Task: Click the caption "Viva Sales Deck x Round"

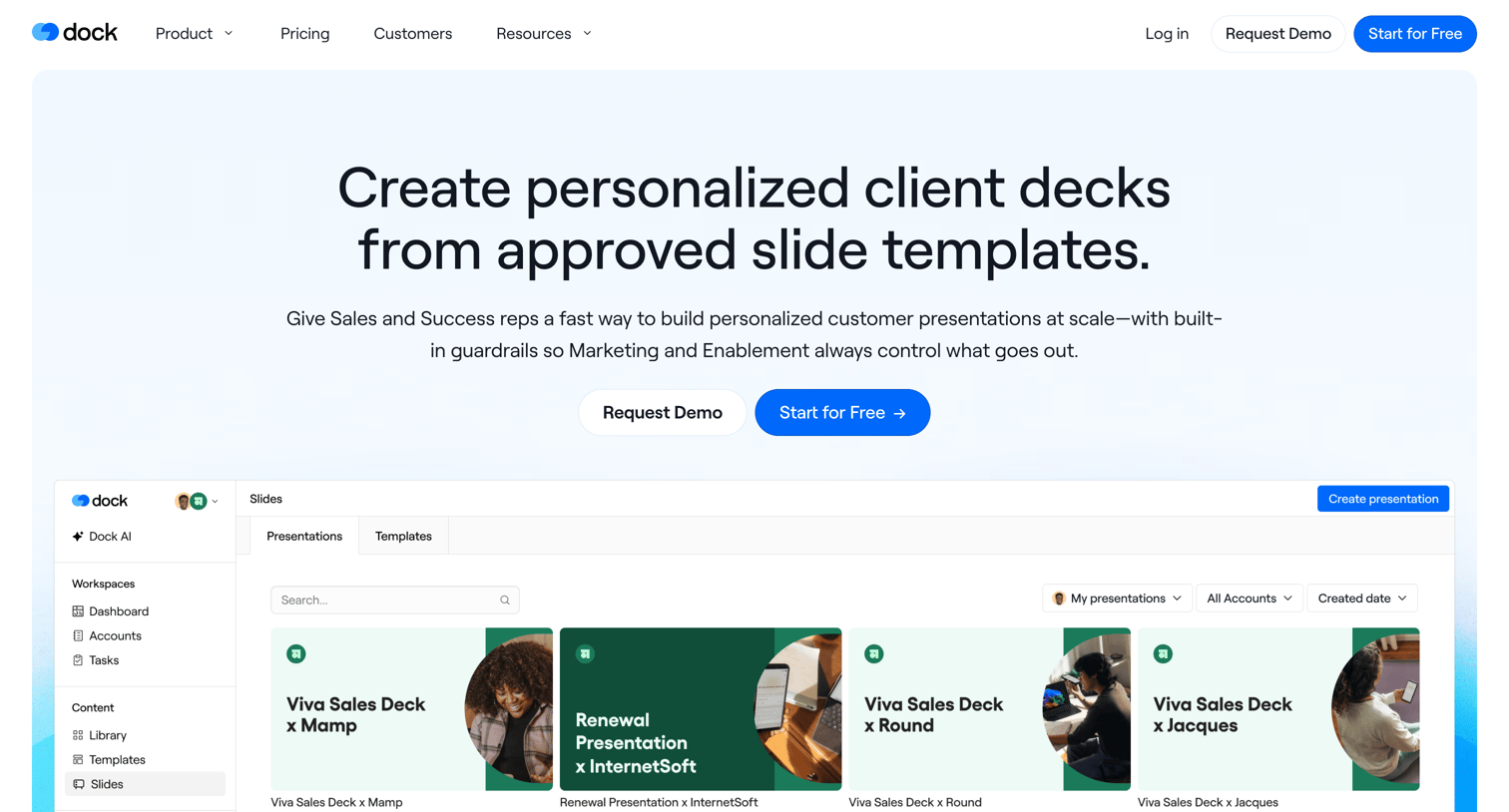Action: point(915,802)
